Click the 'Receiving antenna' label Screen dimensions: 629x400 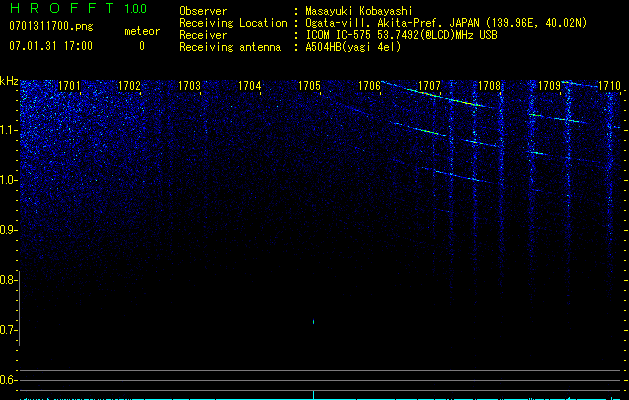[230, 47]
